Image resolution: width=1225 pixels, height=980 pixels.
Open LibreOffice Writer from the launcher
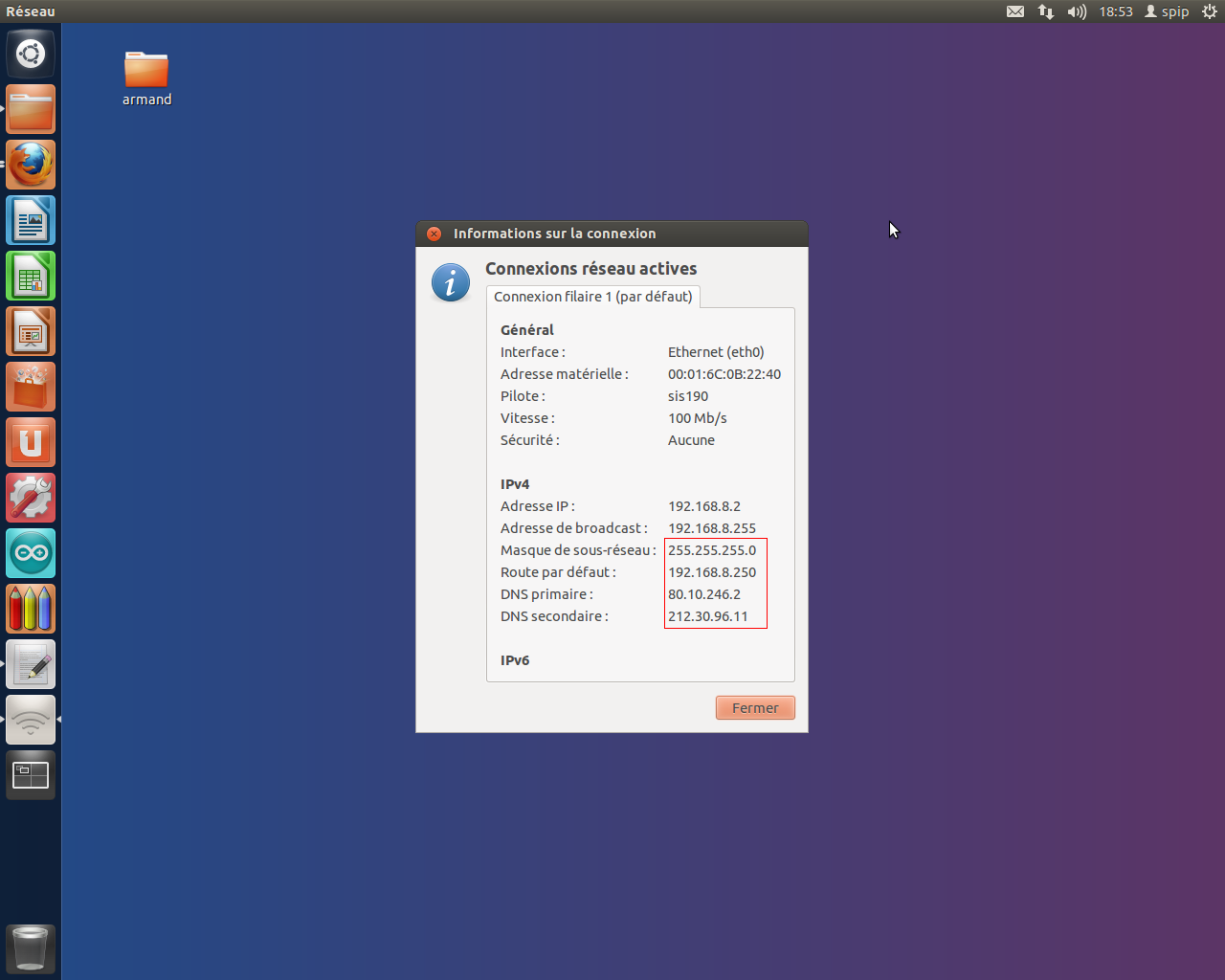[31, 220]
